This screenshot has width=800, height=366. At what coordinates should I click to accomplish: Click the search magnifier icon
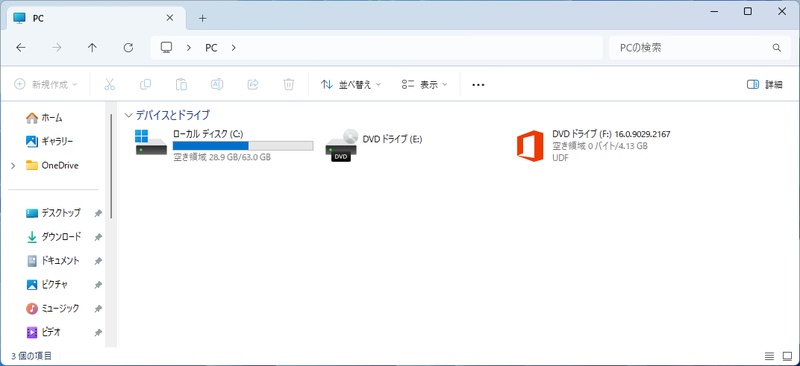coord(777,47)
